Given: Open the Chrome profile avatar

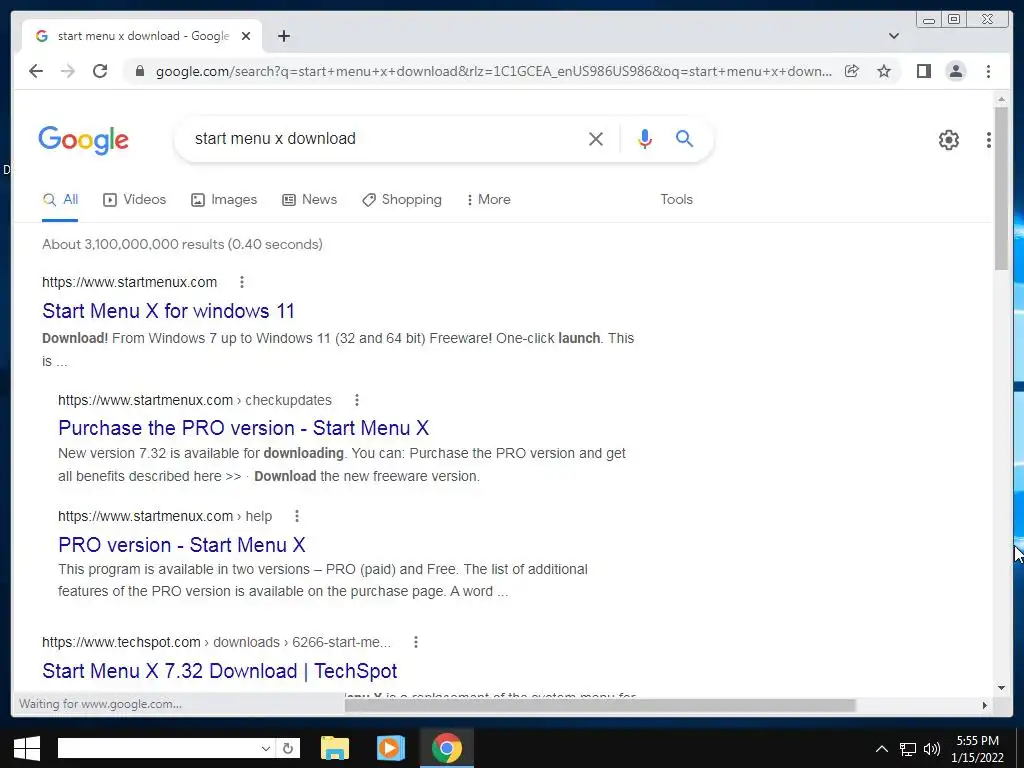Looking at the screenshot, I should pos(955,71).
